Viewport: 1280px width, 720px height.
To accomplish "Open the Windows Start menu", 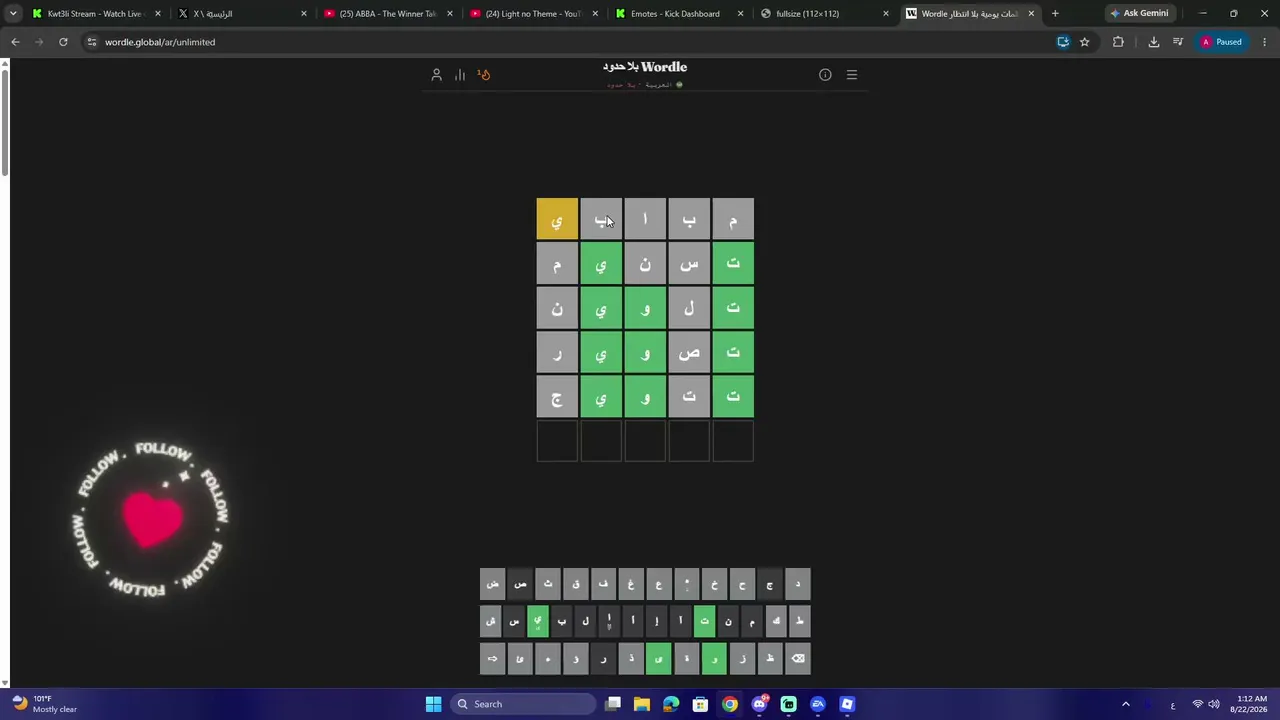I will tap(433, 704).
